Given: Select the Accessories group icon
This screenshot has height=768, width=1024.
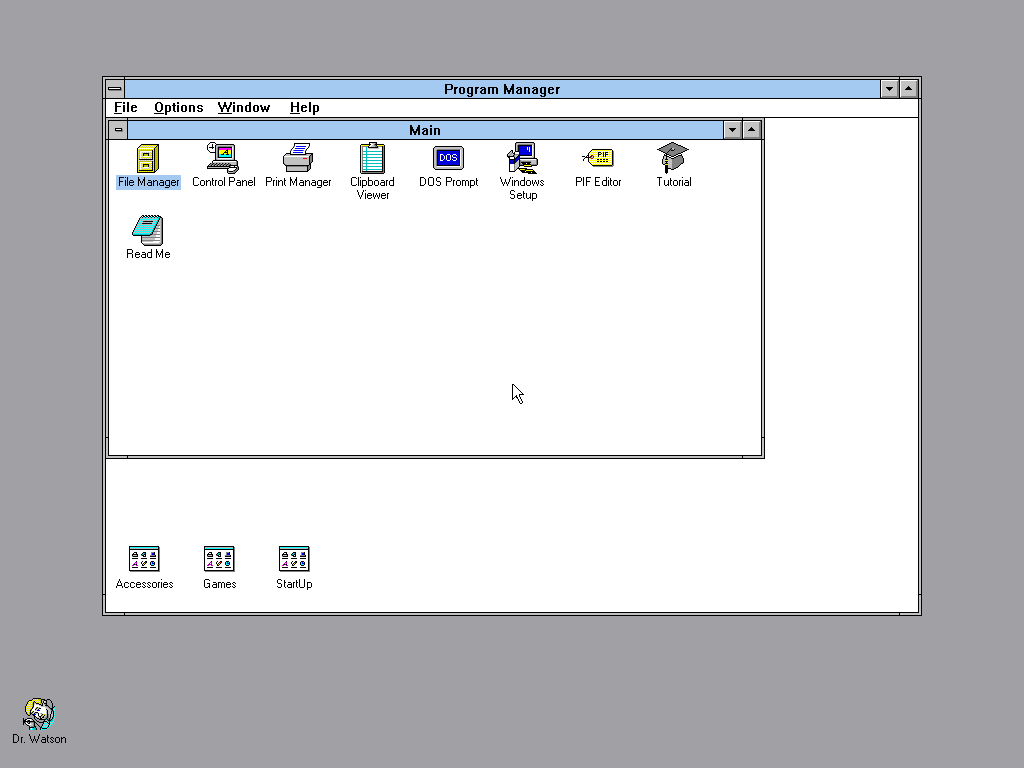Looking at the screenshot, I should coord(144,559).
